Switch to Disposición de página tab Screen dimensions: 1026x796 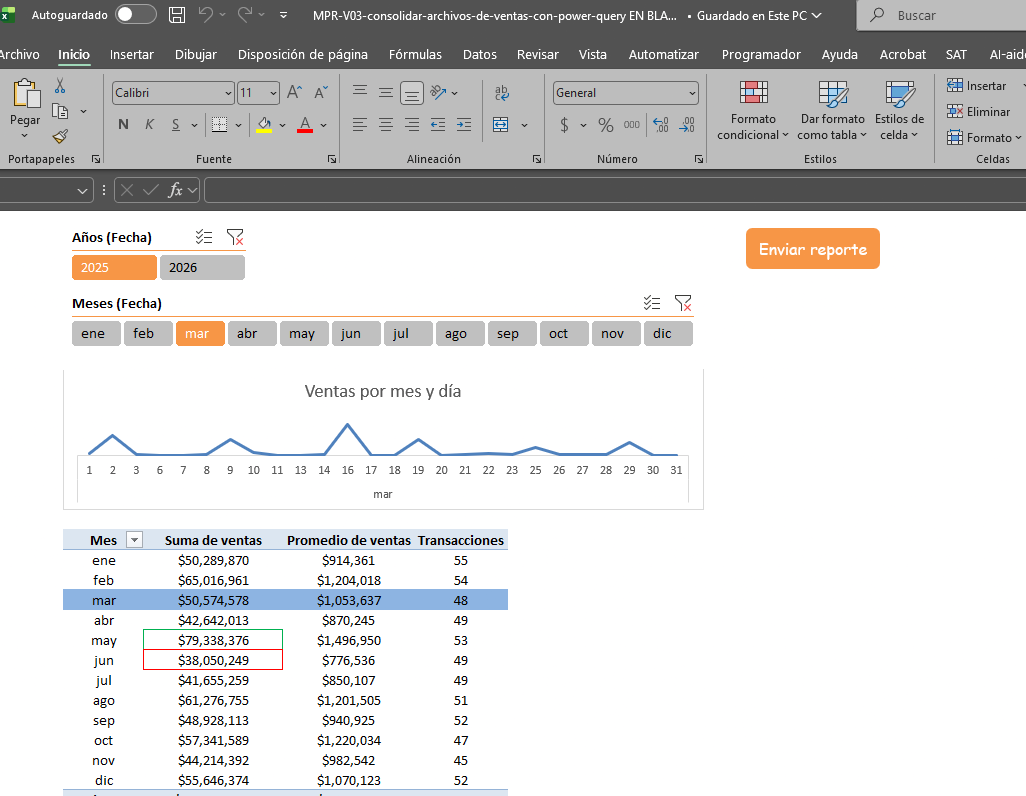[302, 54]
